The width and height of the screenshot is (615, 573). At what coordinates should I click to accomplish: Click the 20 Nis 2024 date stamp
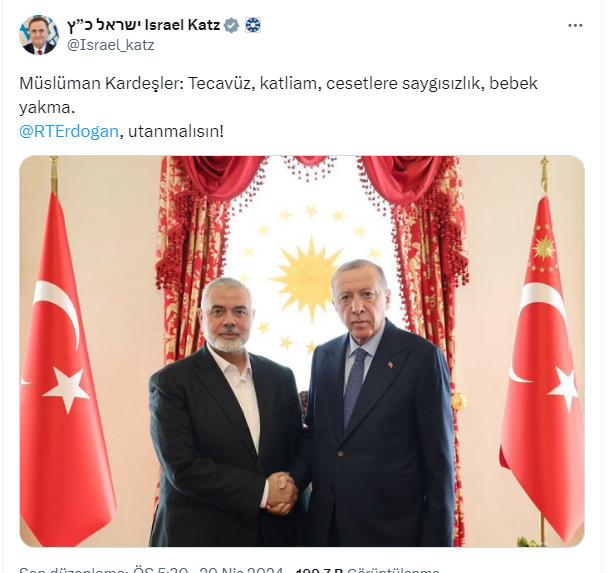coord(241,569)
